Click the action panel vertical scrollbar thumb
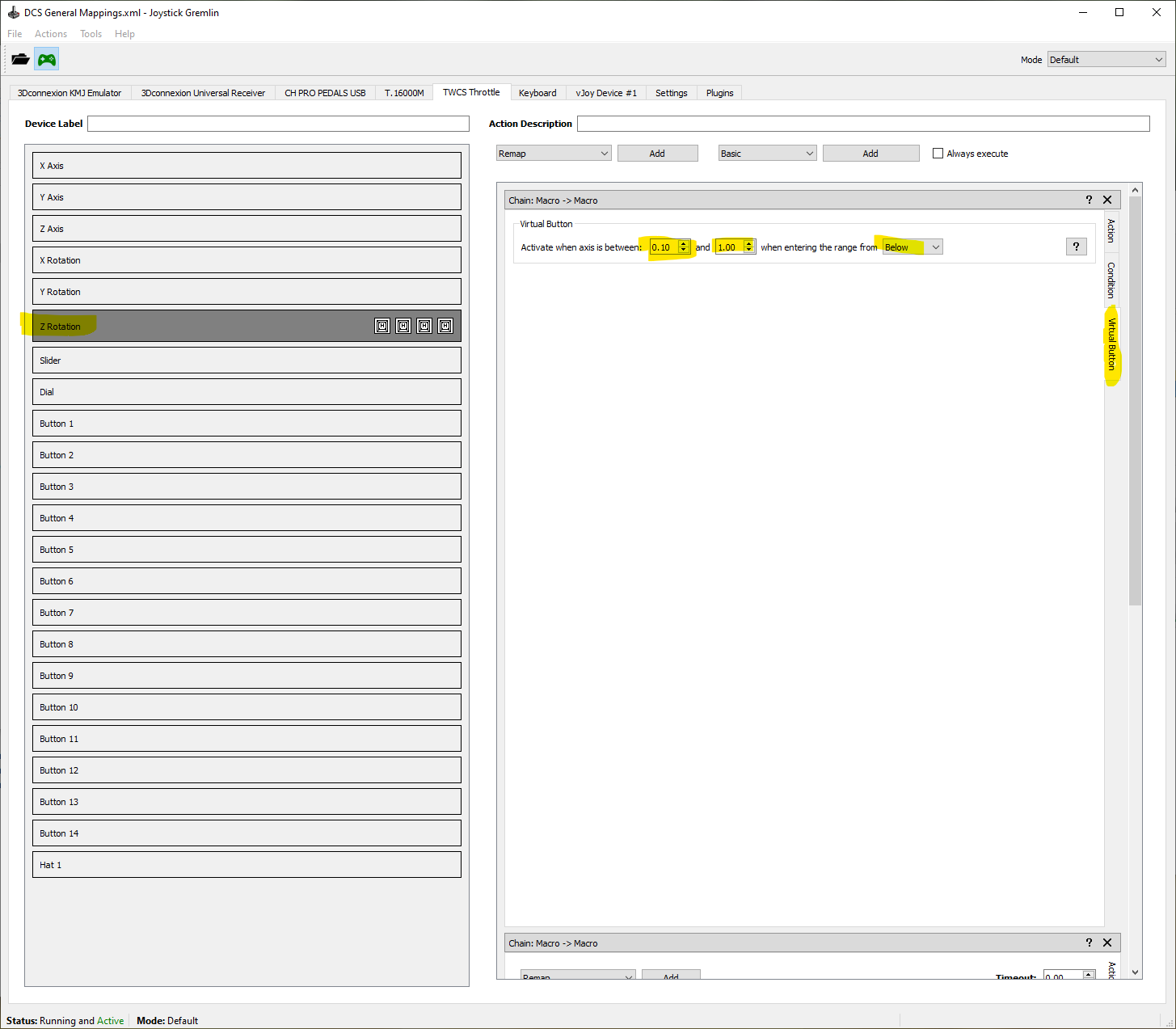This screenshot has height=1029, width=1176. pyautogui.click(x=1135, y=401)
